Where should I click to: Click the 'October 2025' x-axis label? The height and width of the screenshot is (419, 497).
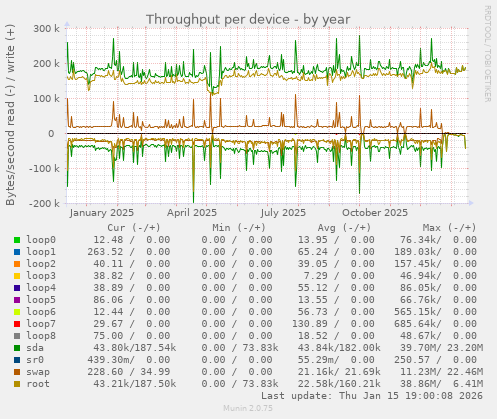(x=375, y=213)
